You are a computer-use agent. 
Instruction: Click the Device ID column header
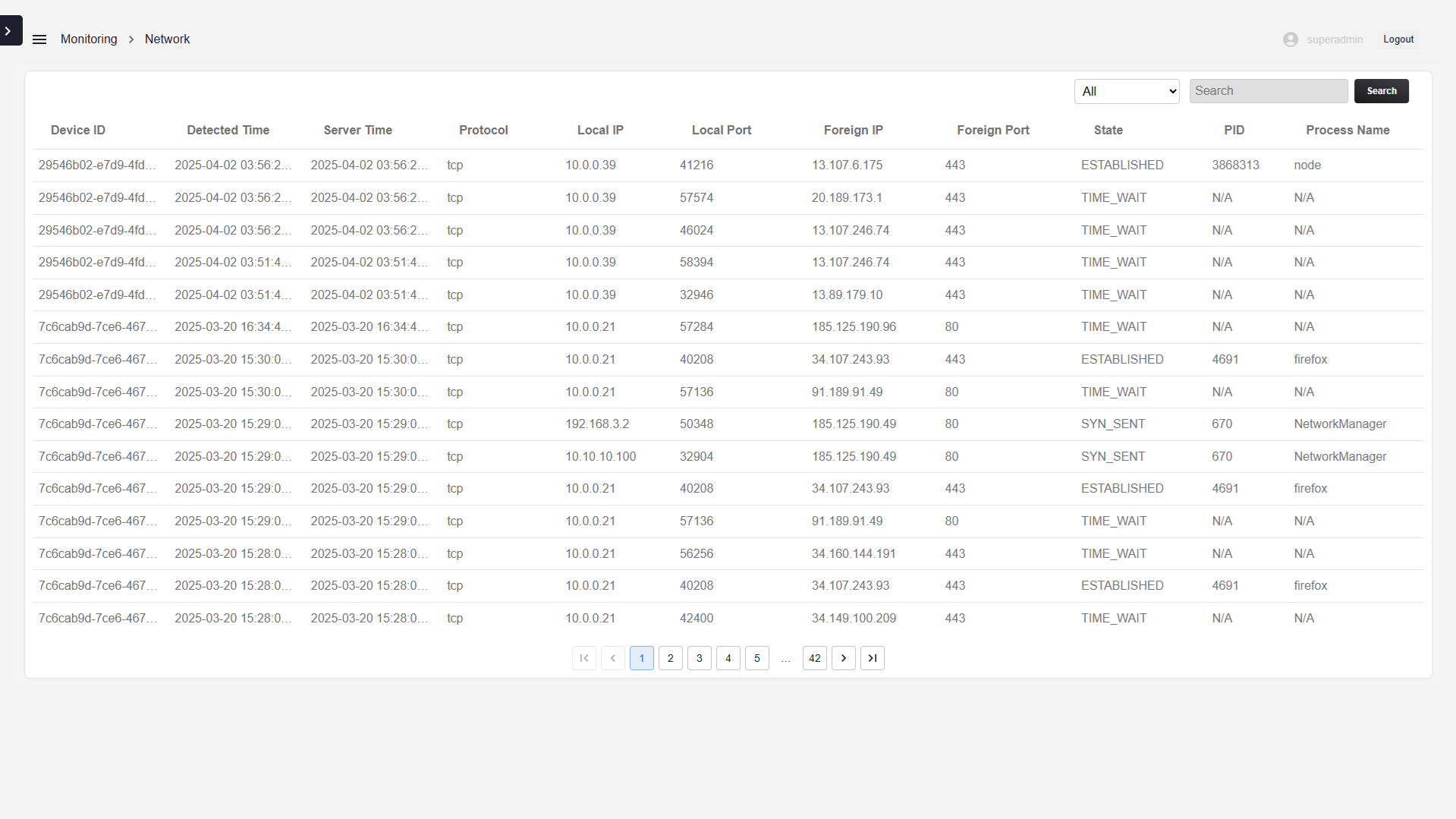click(78, 131)
